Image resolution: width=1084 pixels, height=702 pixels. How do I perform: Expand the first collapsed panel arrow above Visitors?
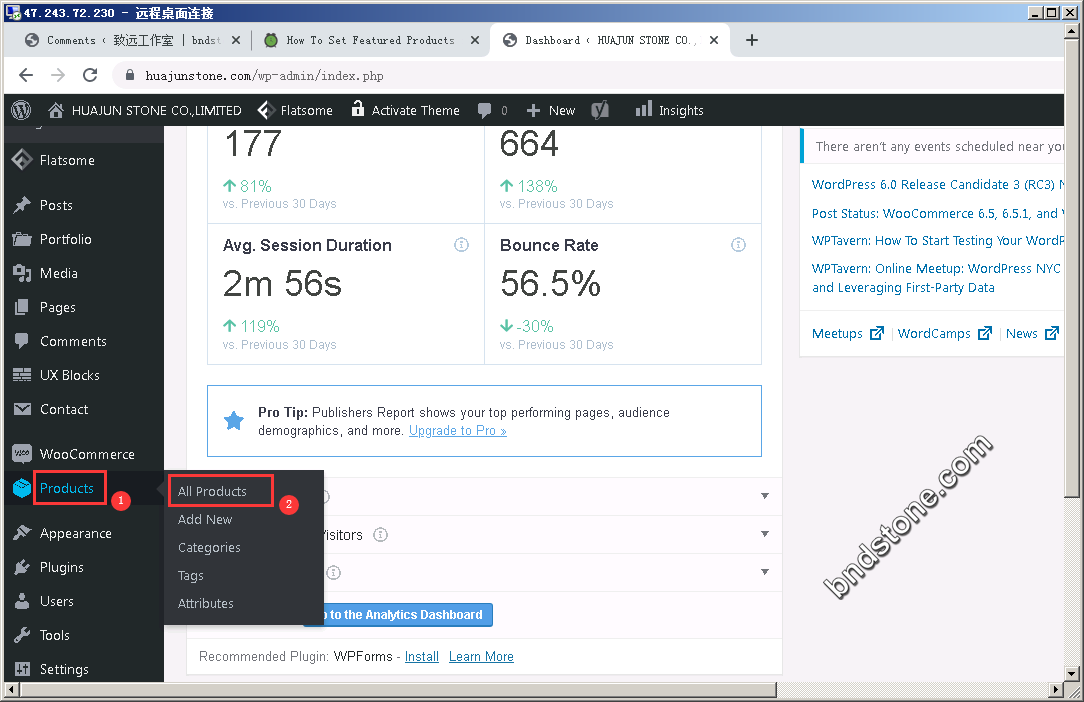pyautogui.click(x=765, y=496)
